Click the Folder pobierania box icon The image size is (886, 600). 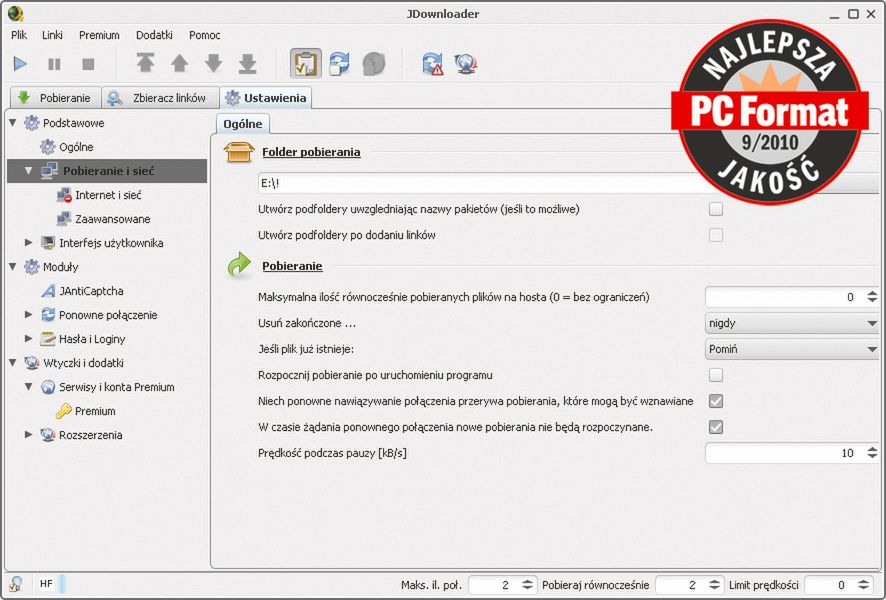click(x=239, y=151)
